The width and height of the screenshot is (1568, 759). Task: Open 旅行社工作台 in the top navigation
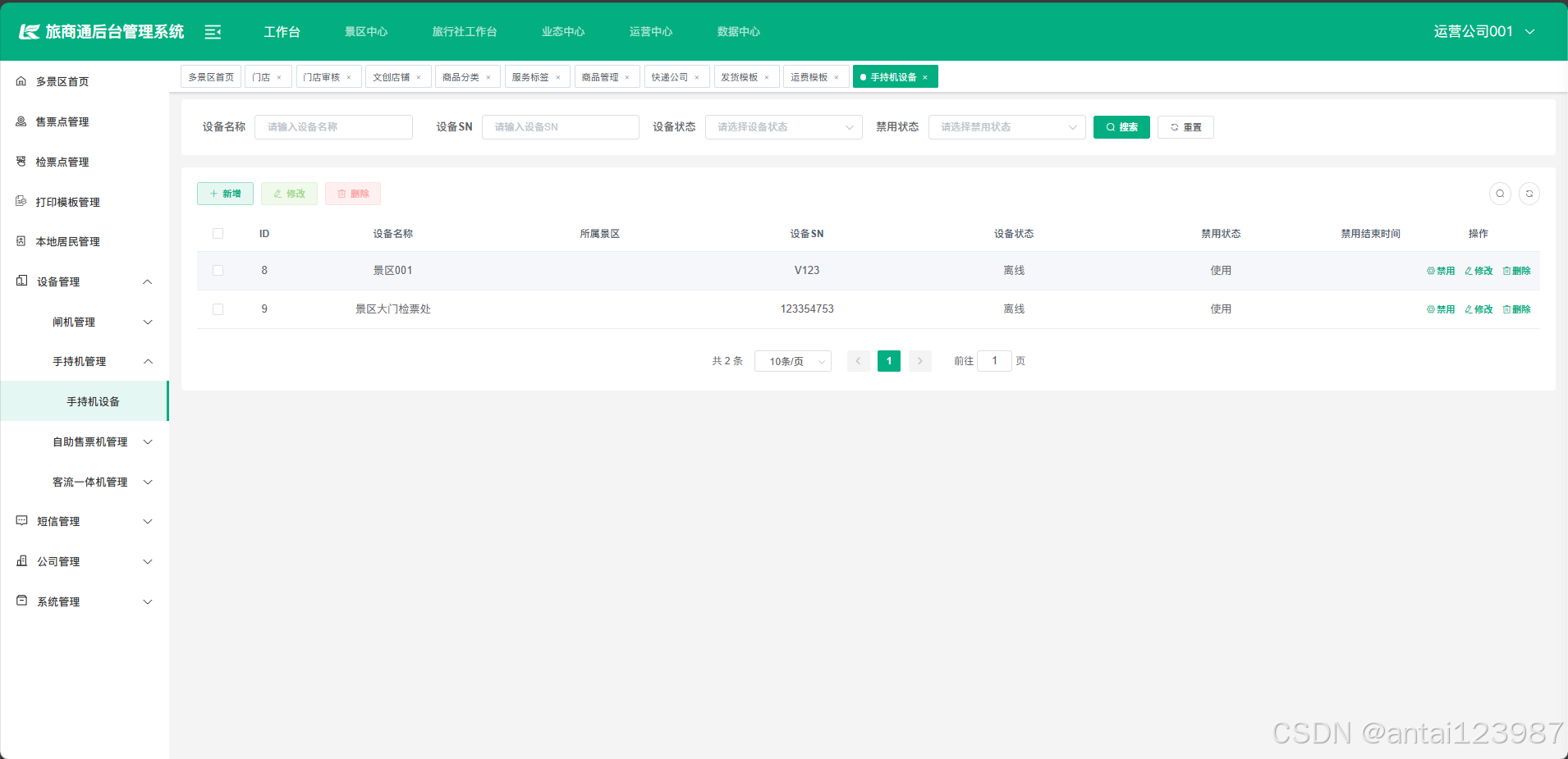click(465, 32)
